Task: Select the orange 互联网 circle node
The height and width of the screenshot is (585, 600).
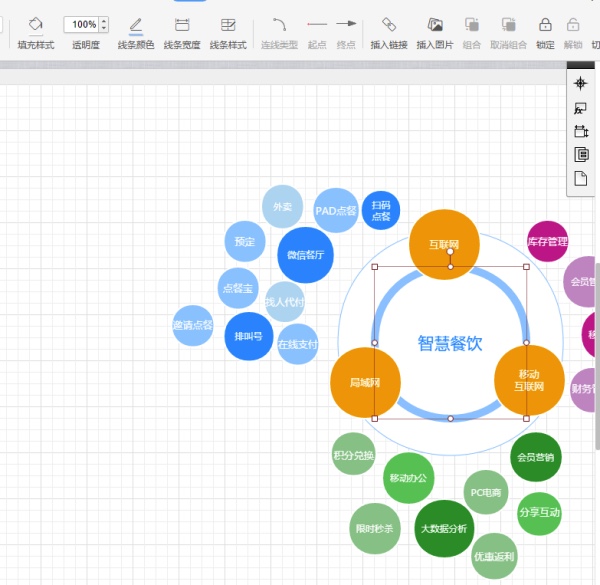Action: [x=444, y=244]
